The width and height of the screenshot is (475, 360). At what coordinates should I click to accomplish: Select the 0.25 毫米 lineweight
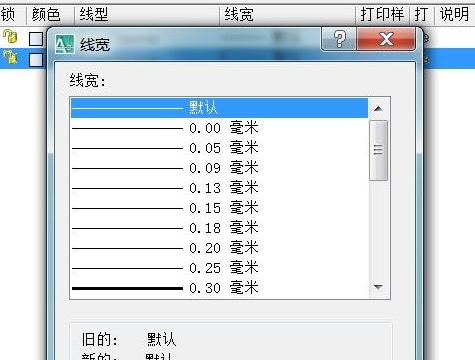pyautogui.click(x=219, y=268)
